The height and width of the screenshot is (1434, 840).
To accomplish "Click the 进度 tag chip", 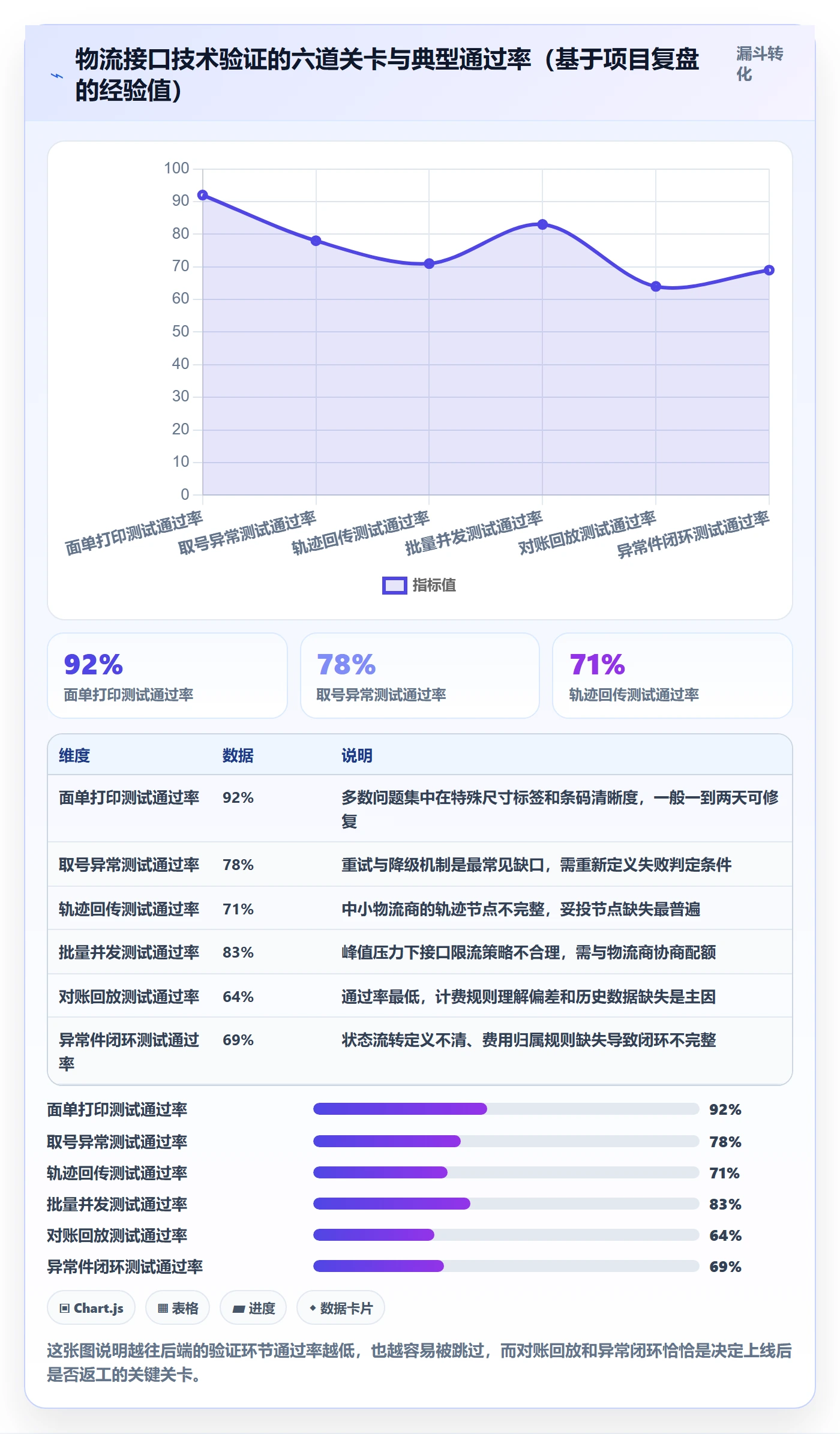I will [x=253, y=1308].
